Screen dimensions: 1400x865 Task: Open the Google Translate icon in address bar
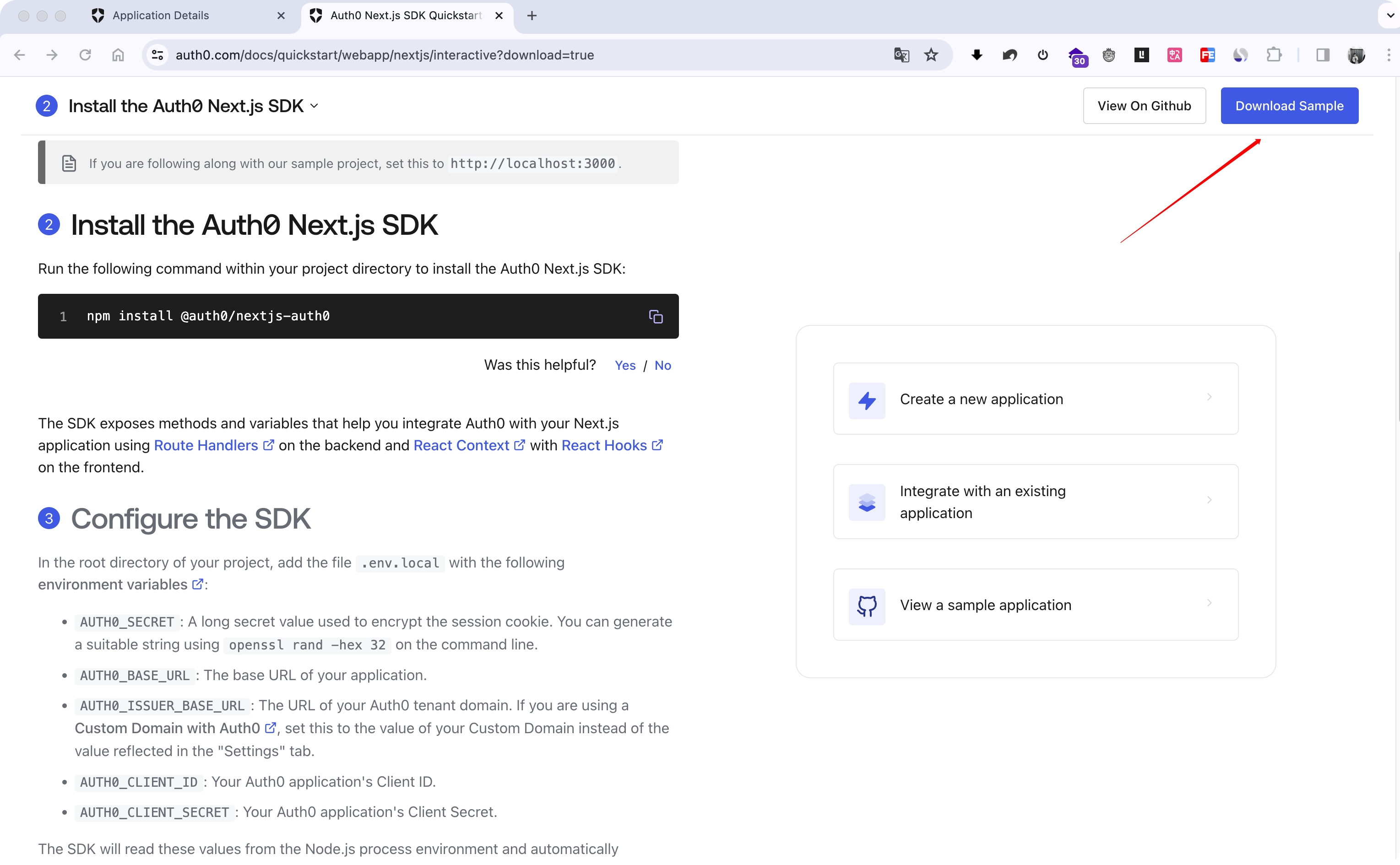coord(901,55)
